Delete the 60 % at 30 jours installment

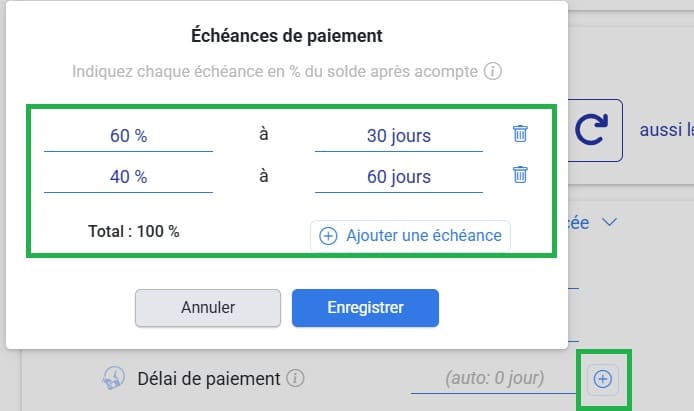pyautogui.click(x=520, y=134)
